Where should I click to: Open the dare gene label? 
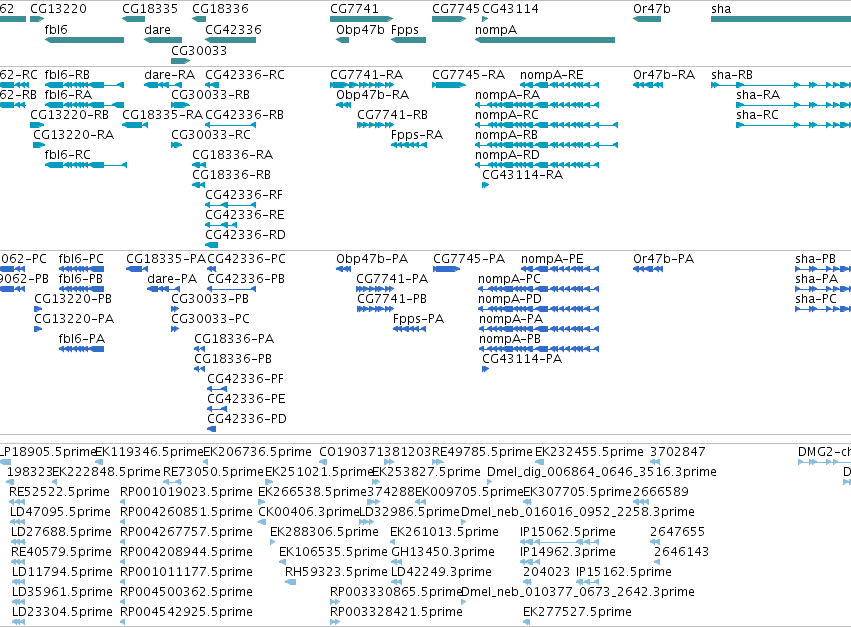coord(157,30)
